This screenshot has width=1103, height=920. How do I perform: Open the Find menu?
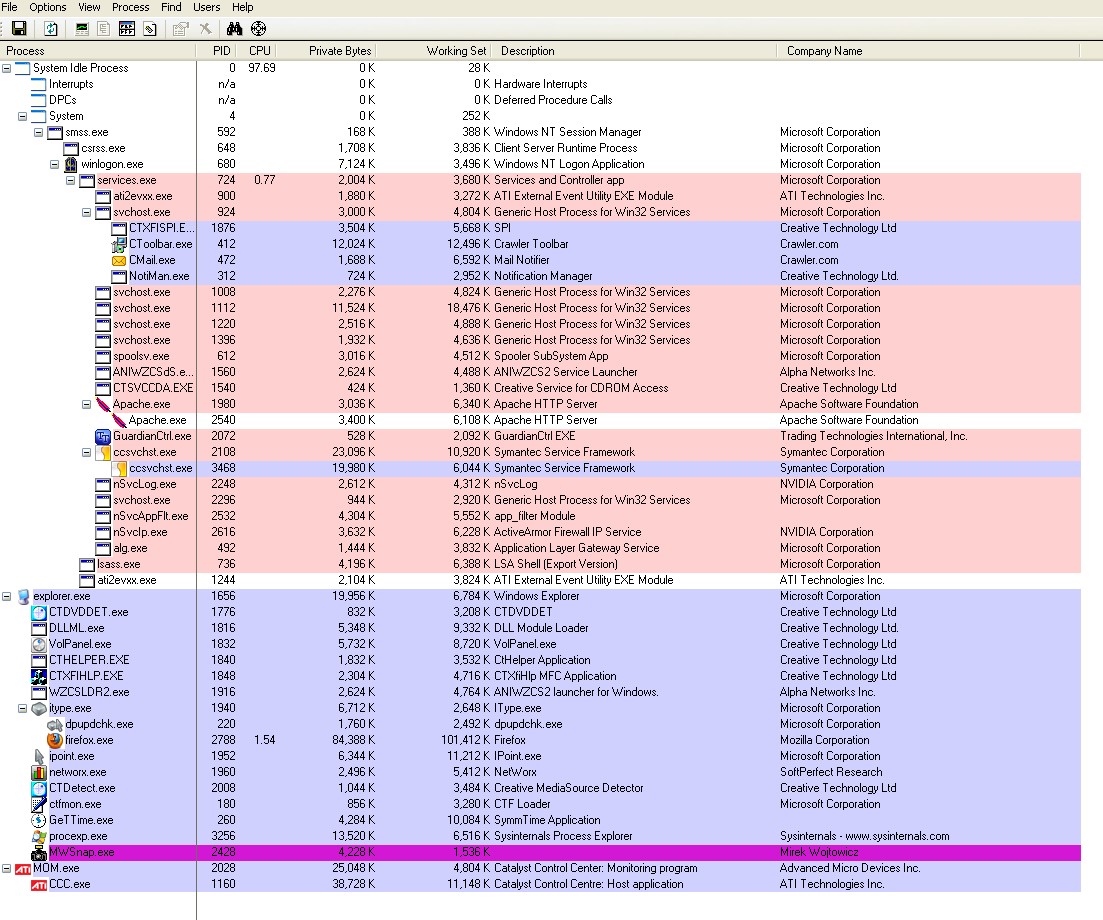[171, 7]
